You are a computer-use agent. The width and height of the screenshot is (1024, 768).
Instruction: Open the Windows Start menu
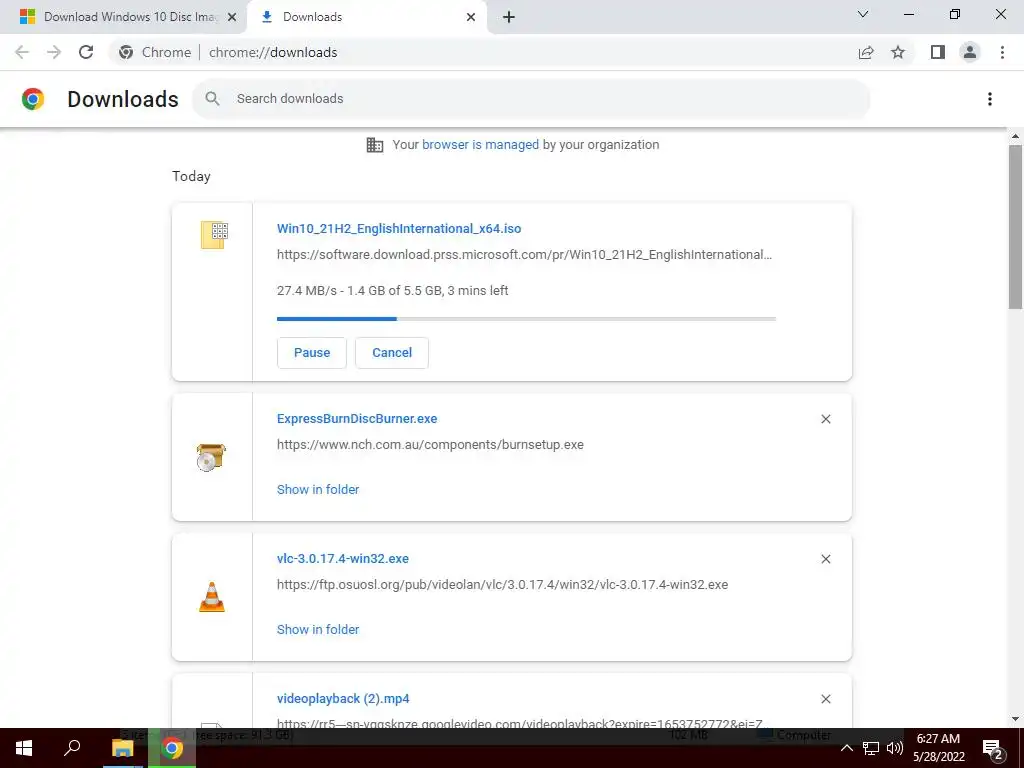tap(24, 748)
